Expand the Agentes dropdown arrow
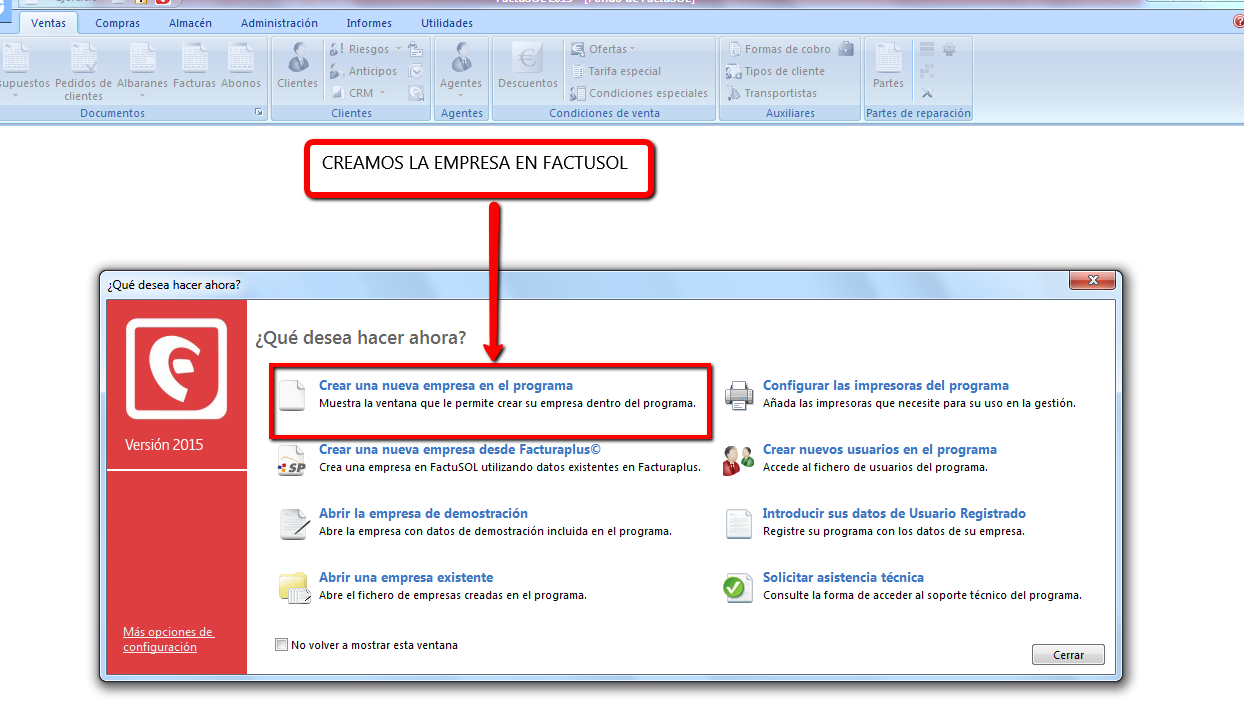 (x=461, y=96)
